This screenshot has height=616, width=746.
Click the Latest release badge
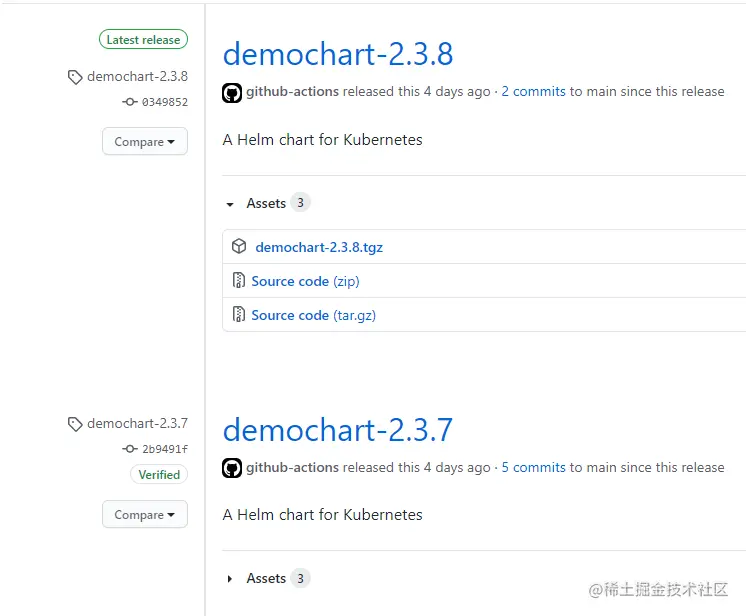point(143,39)
